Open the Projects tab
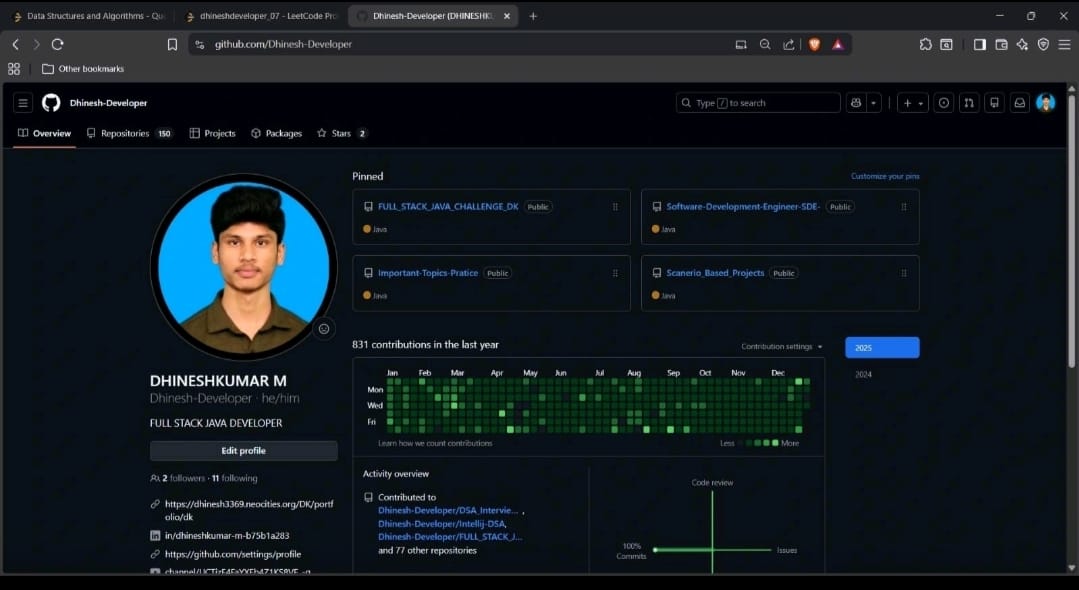 click(x=212, y=132)
